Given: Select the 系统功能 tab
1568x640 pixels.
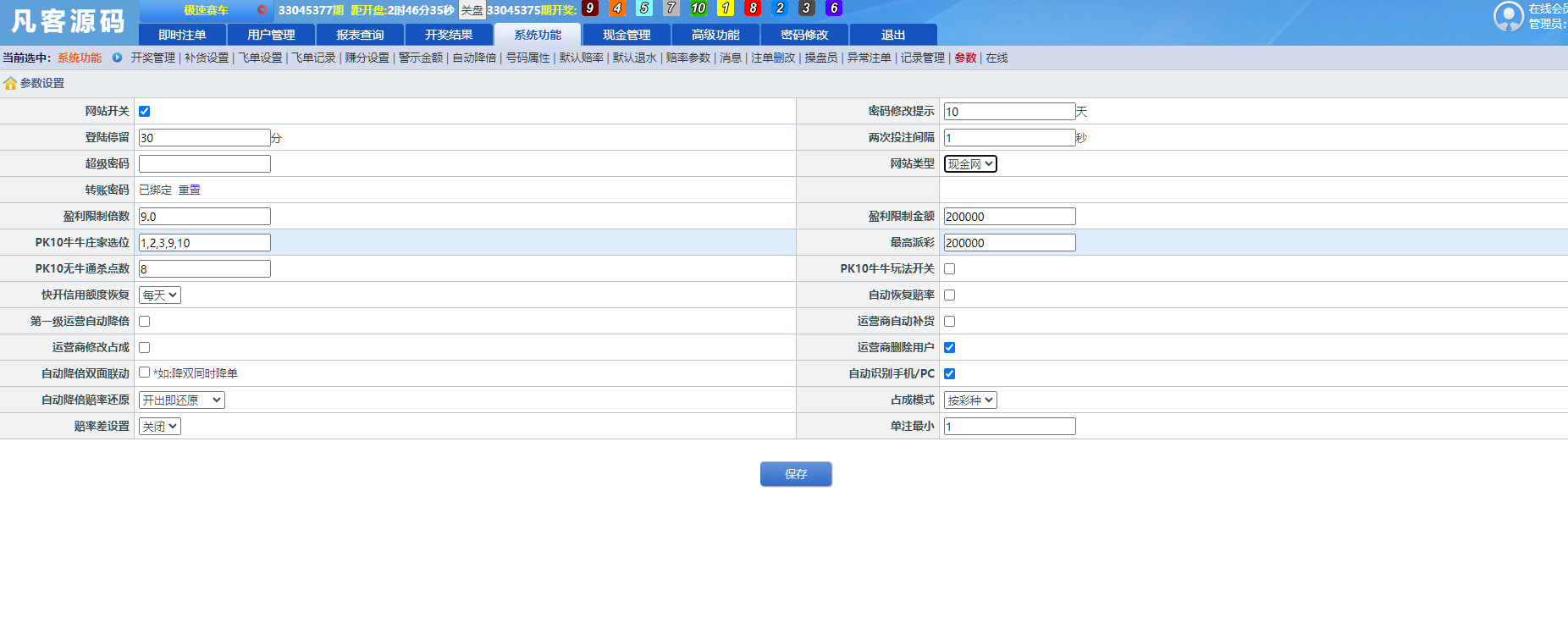Looking at the screenshot, I should coord(538,35).
